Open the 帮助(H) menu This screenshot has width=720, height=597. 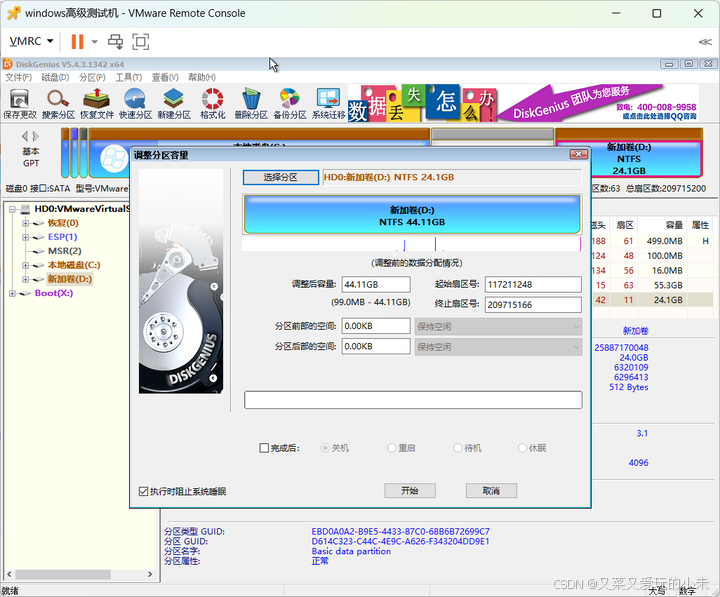coord(202,77)
